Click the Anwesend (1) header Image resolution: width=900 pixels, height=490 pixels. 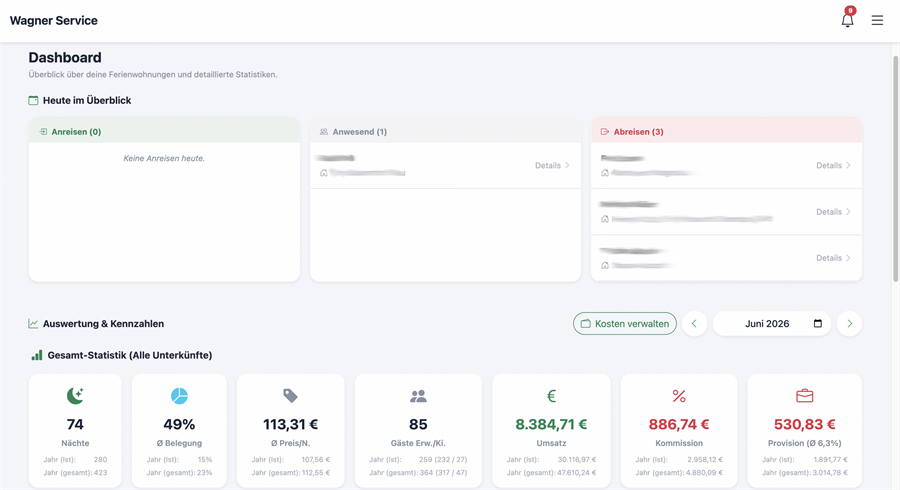click(x=445, y=131)
